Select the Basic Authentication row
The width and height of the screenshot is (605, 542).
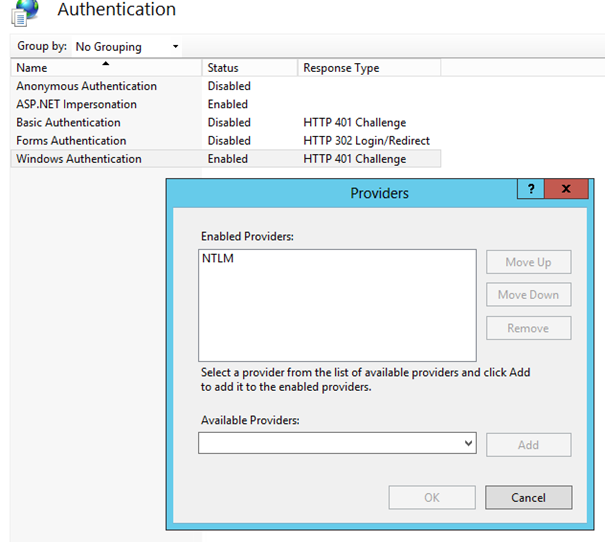(226, 122)
